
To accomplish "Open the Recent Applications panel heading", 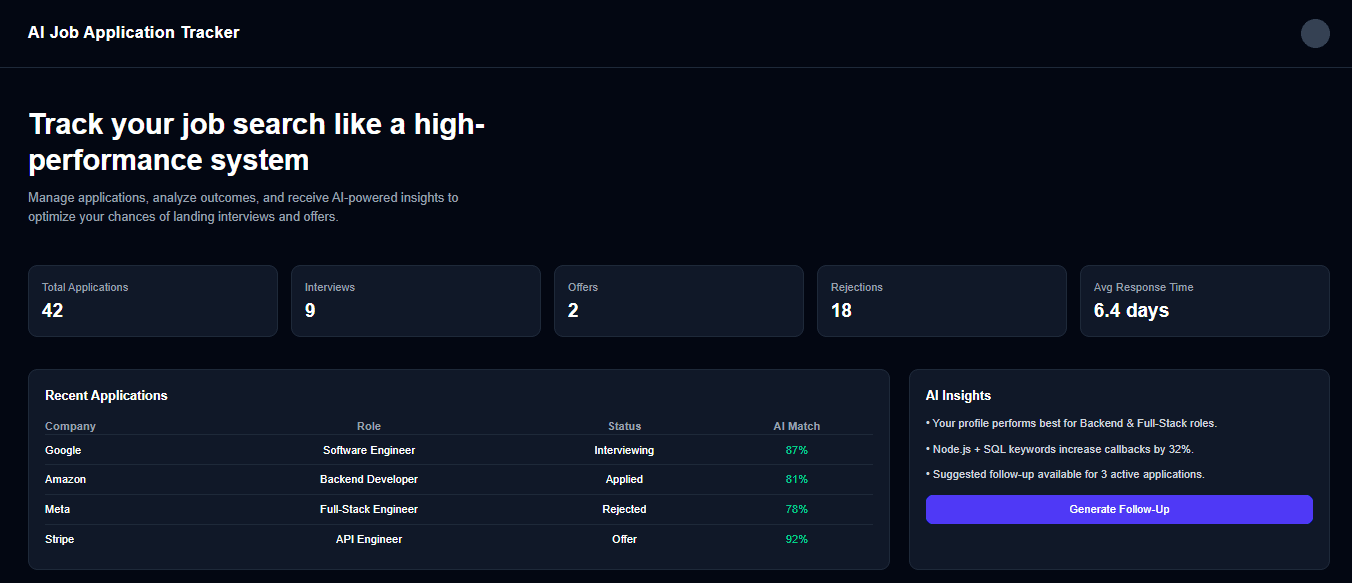I will (105, 395).
